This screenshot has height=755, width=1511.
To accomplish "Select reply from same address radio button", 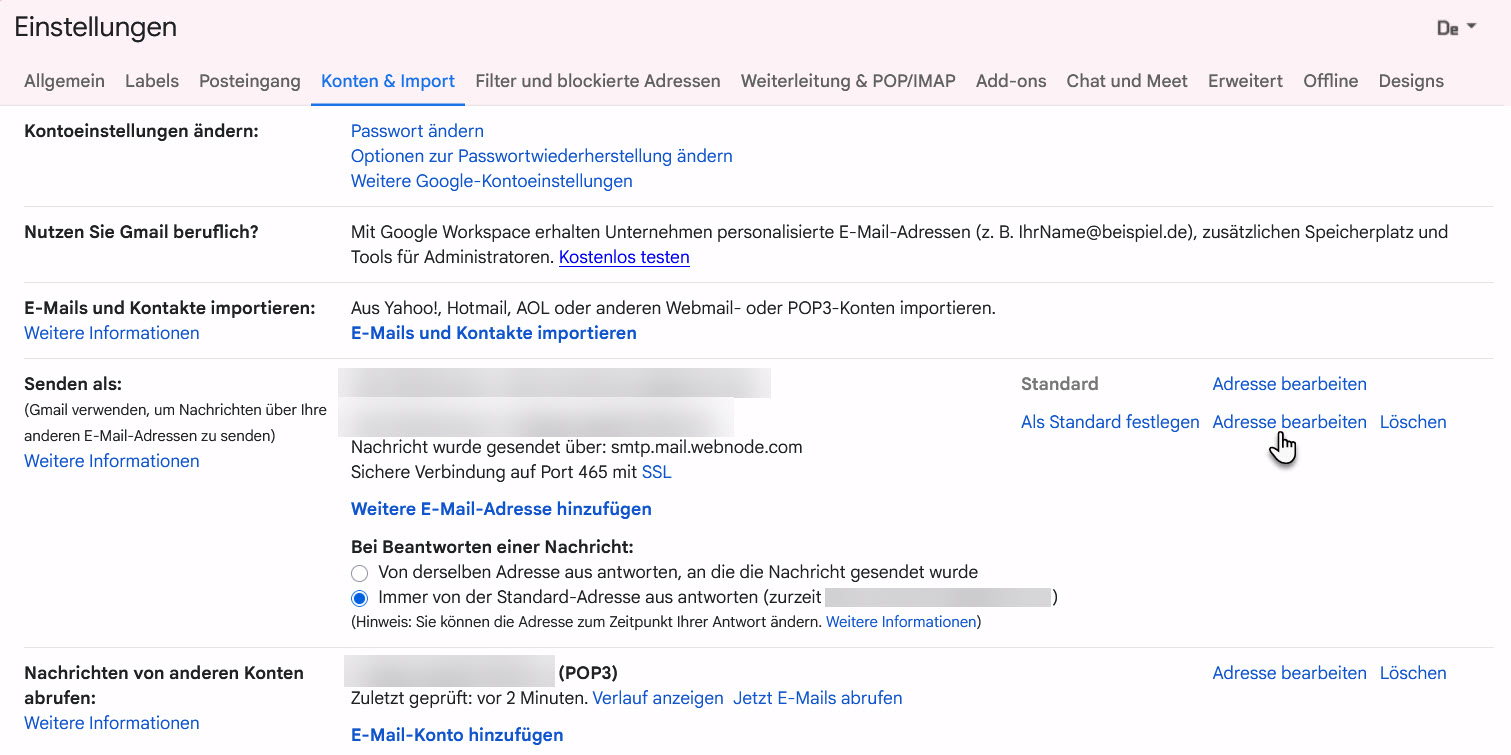I will click(359, 573).
